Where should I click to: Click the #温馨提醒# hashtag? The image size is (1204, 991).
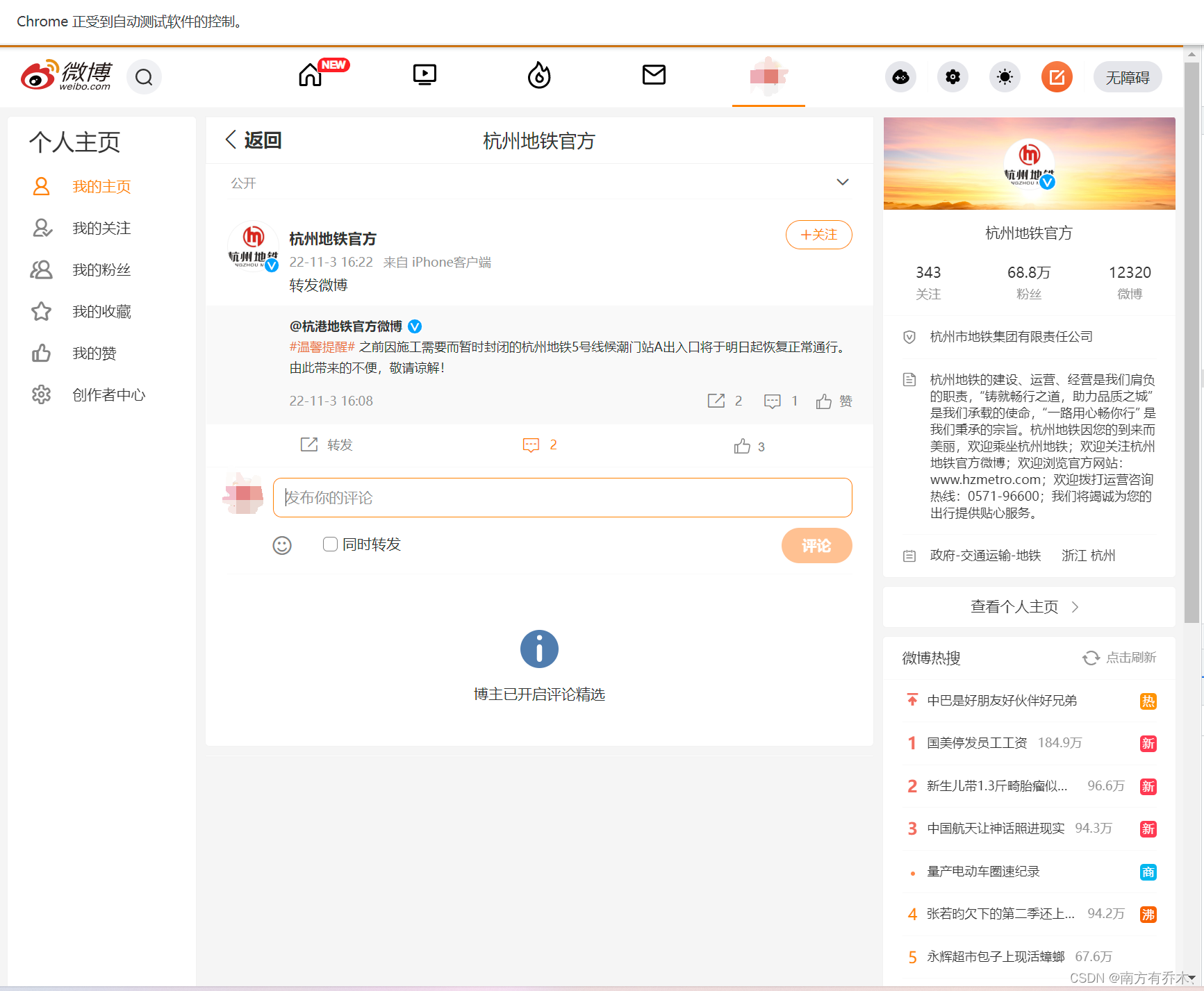tap(322, 347)
